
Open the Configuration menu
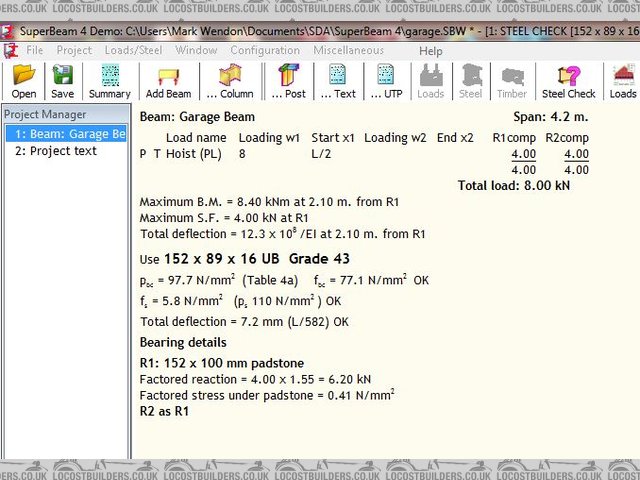tap(265, 50)
